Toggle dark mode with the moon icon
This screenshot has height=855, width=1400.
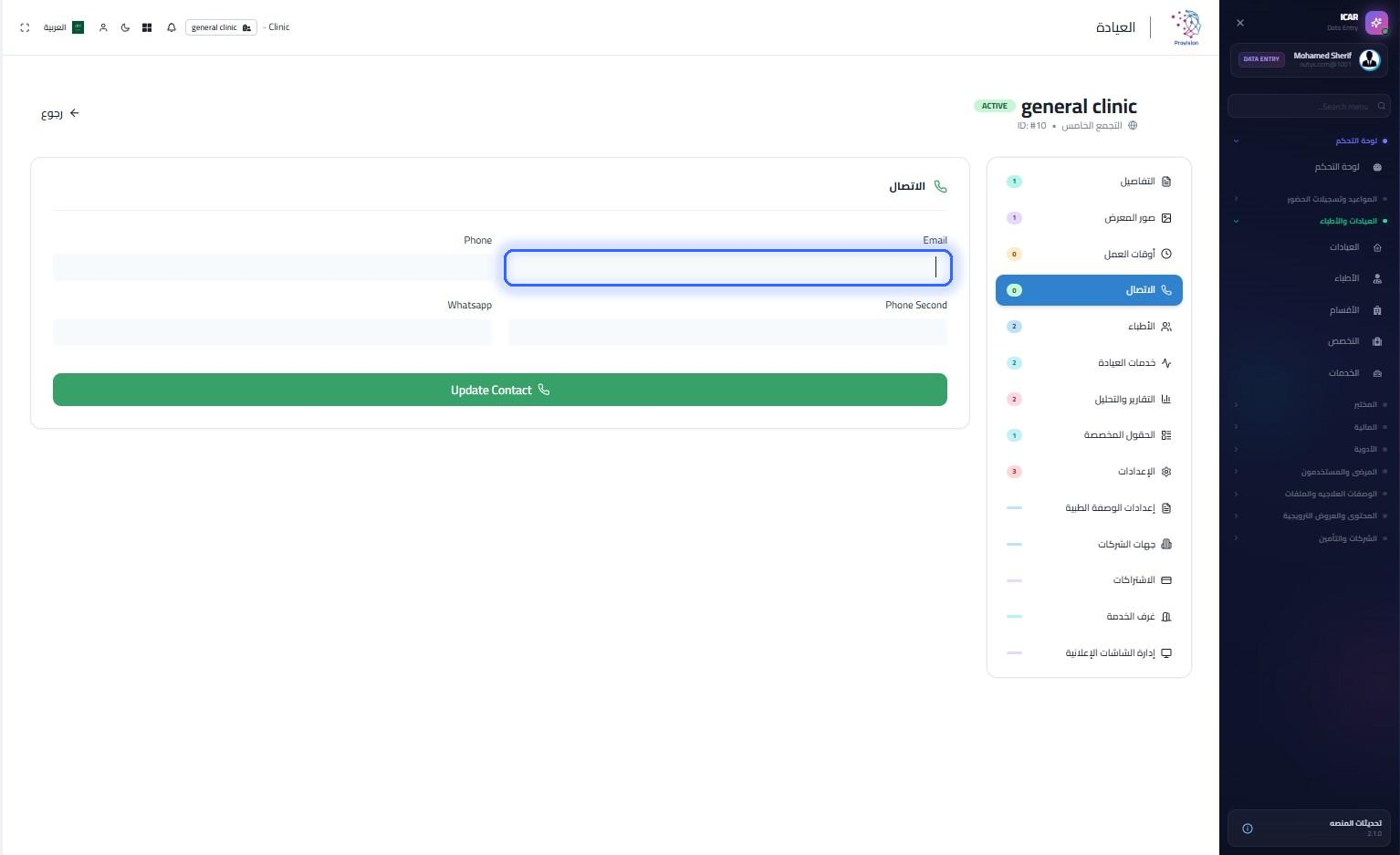point(125,27)
